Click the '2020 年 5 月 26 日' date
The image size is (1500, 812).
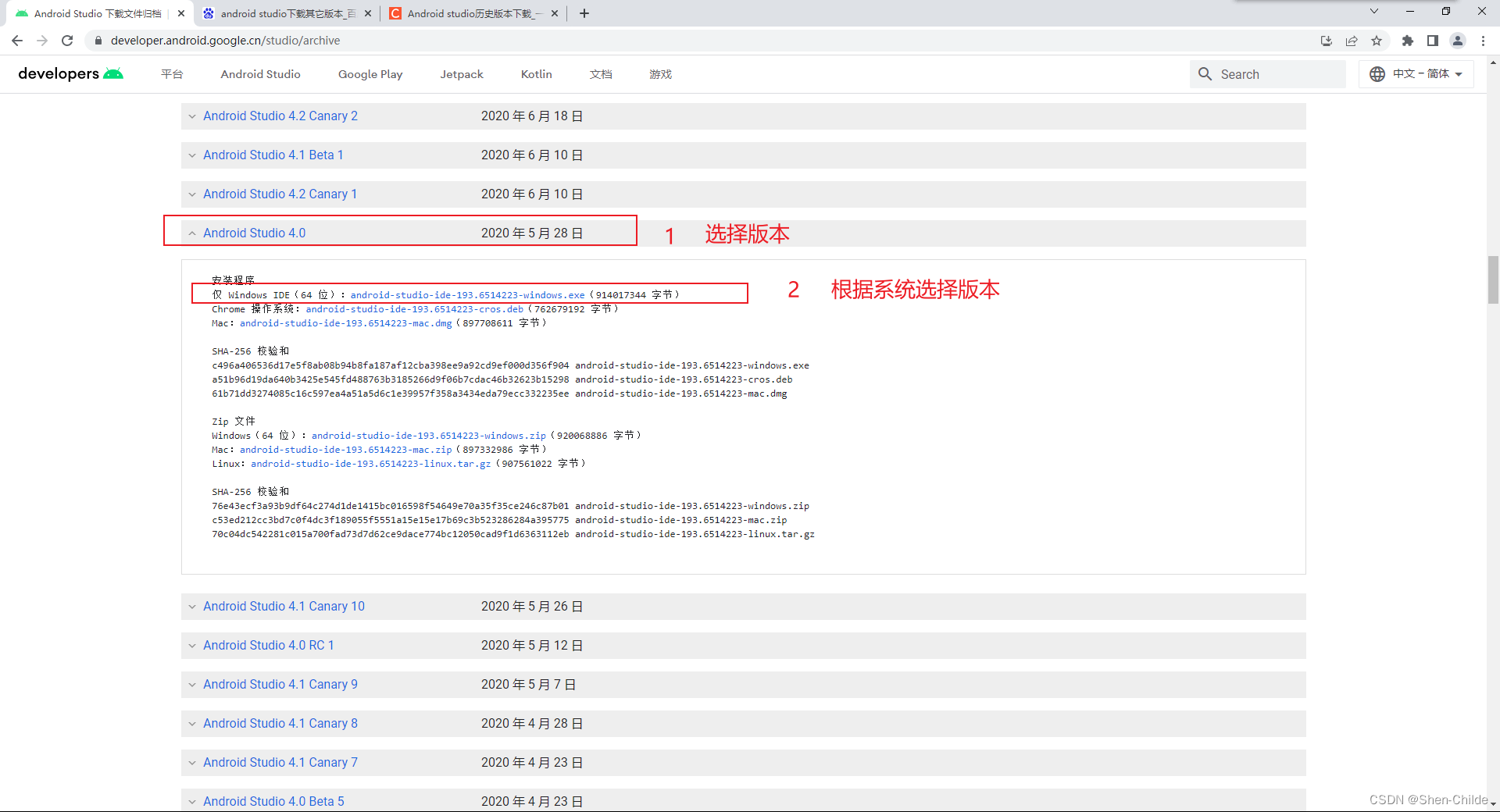click(x=532, y=607)
